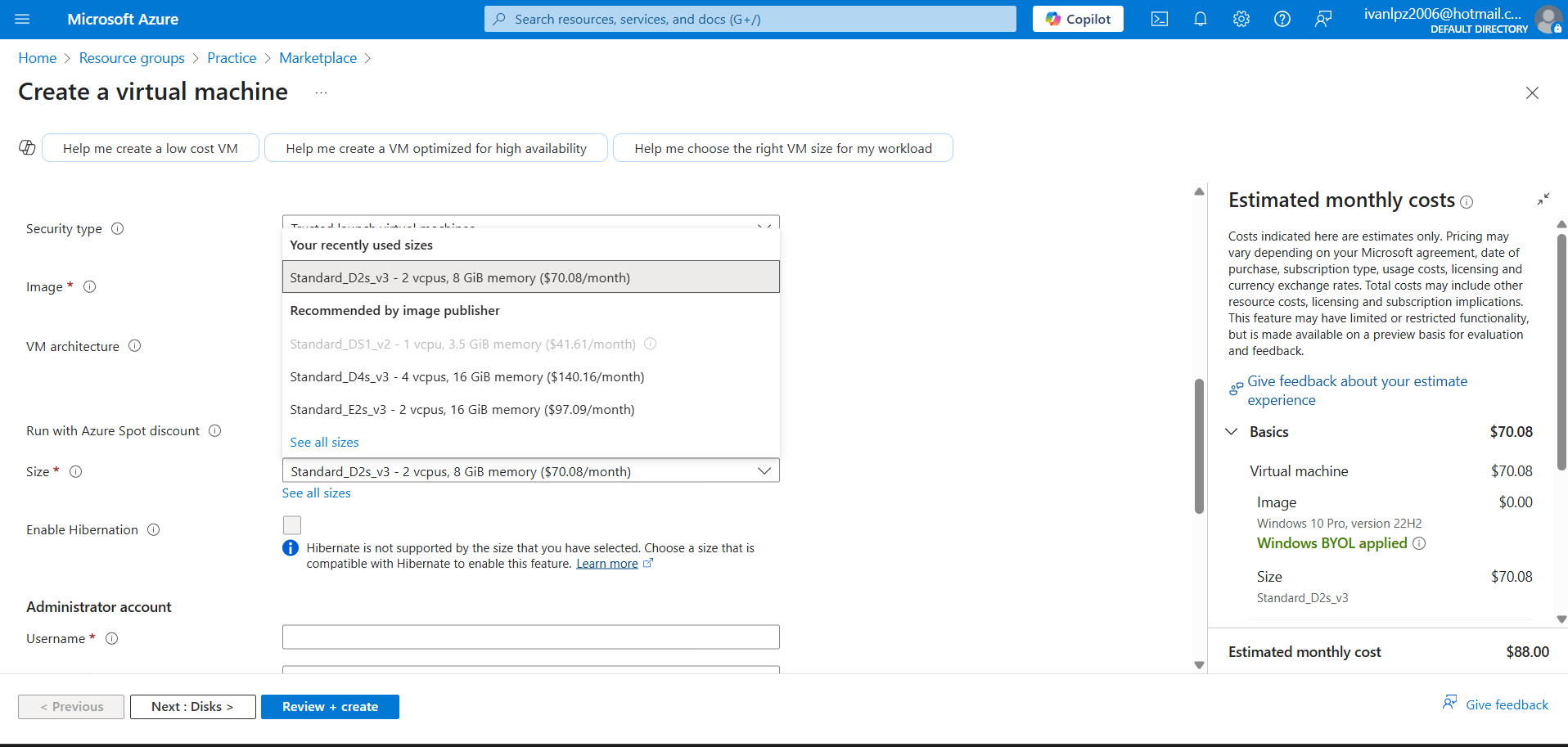Viewport: 1568px width, 747px height.
Task: Select Standard_E2s_v3 size option
Action: click(x=531, y=409)
